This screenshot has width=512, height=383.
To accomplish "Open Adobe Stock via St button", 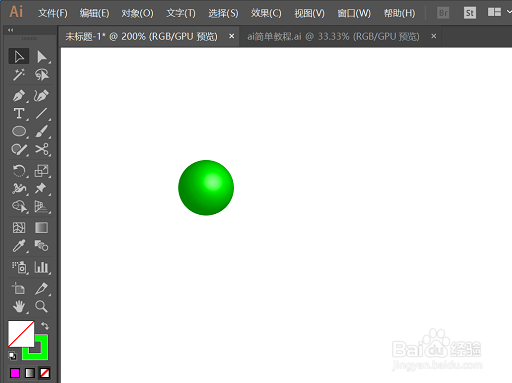I will [470, 13].
